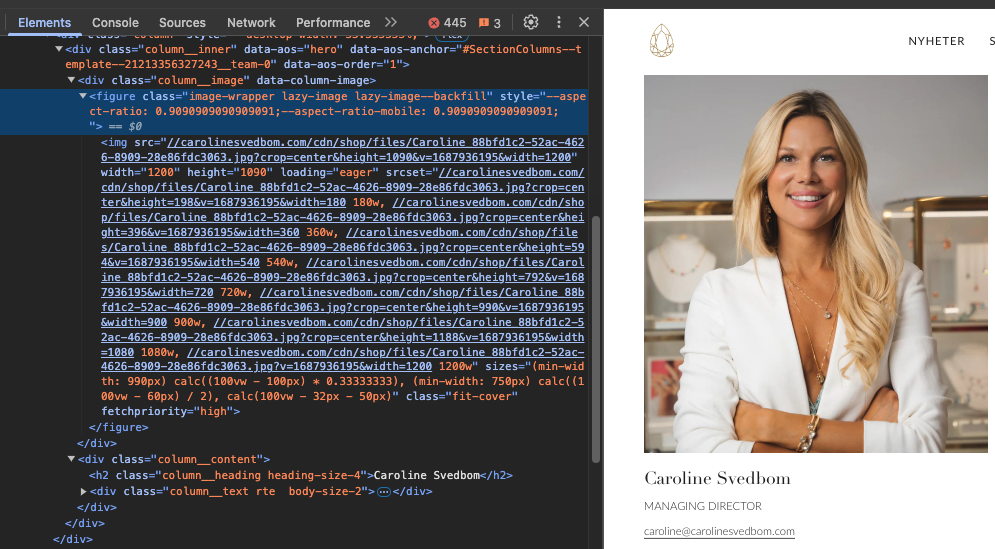Open the 540w srcset image link
Screen dimensions: 995x549
point(343,247)
